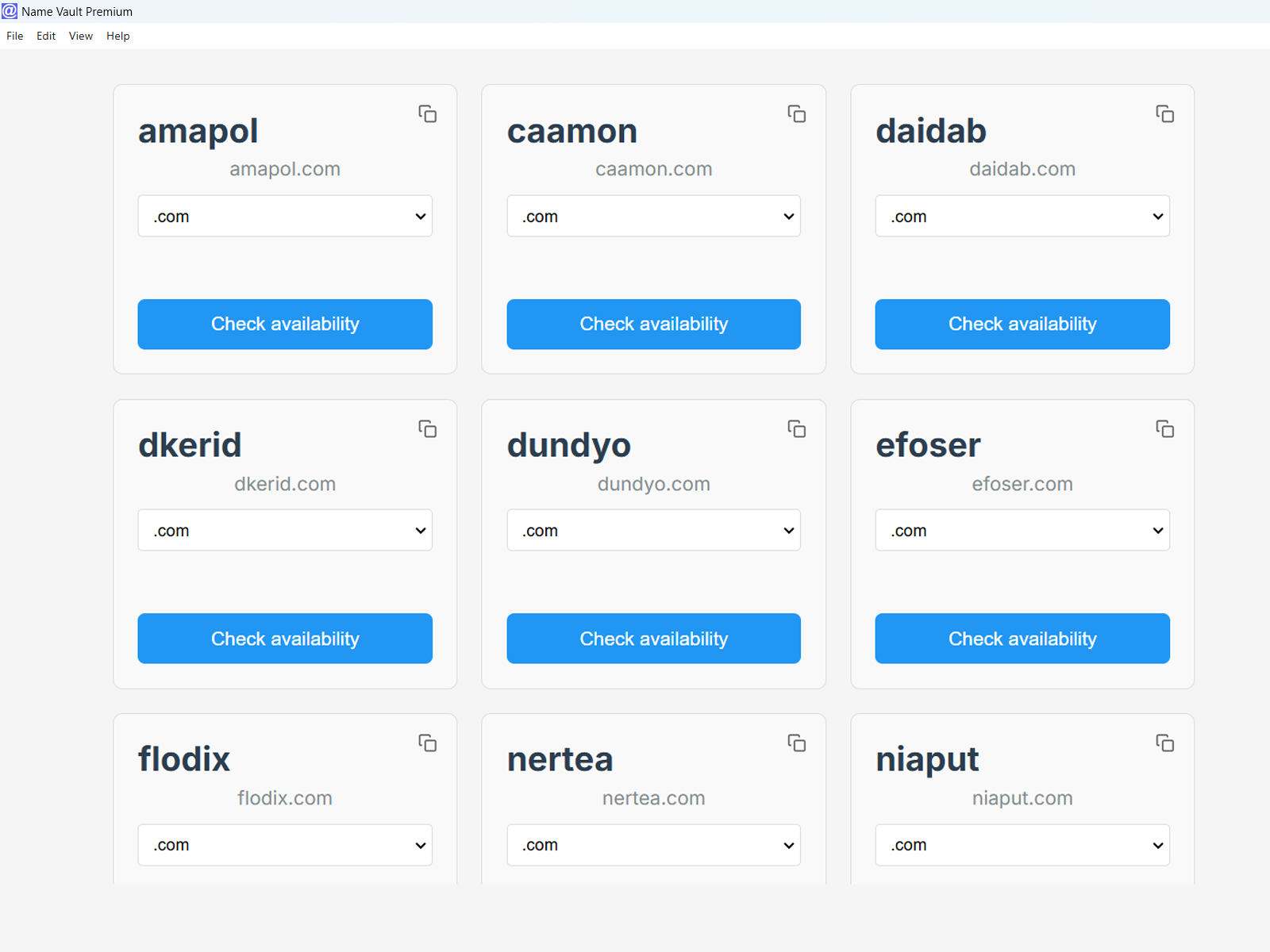Screen dimensions: 1270x952
Task: Expand the extension selector for niaput
Action: (x=1022, y=845)
